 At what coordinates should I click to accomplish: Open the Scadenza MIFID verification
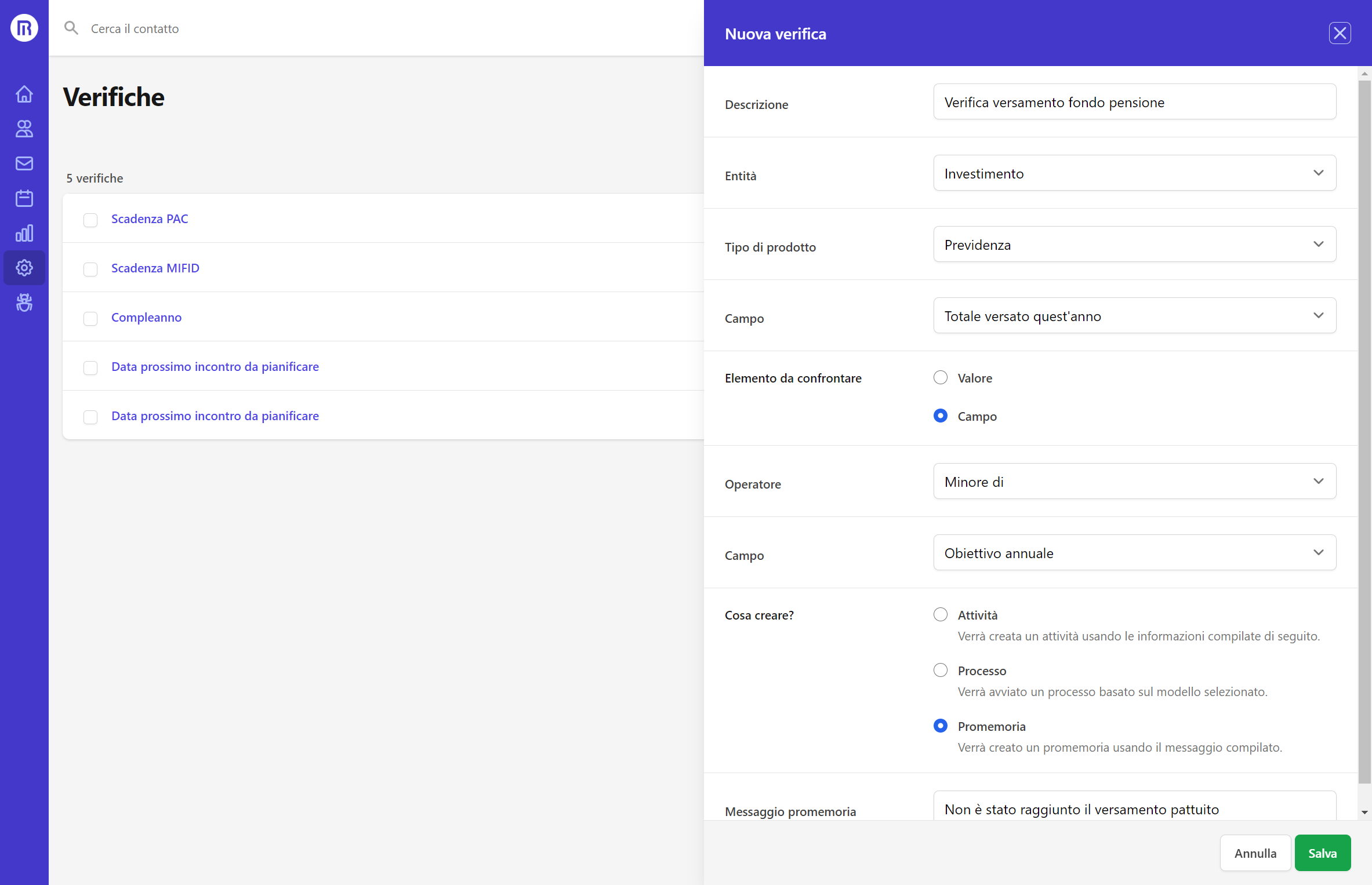pyautogui.click(x=155, y=268)
